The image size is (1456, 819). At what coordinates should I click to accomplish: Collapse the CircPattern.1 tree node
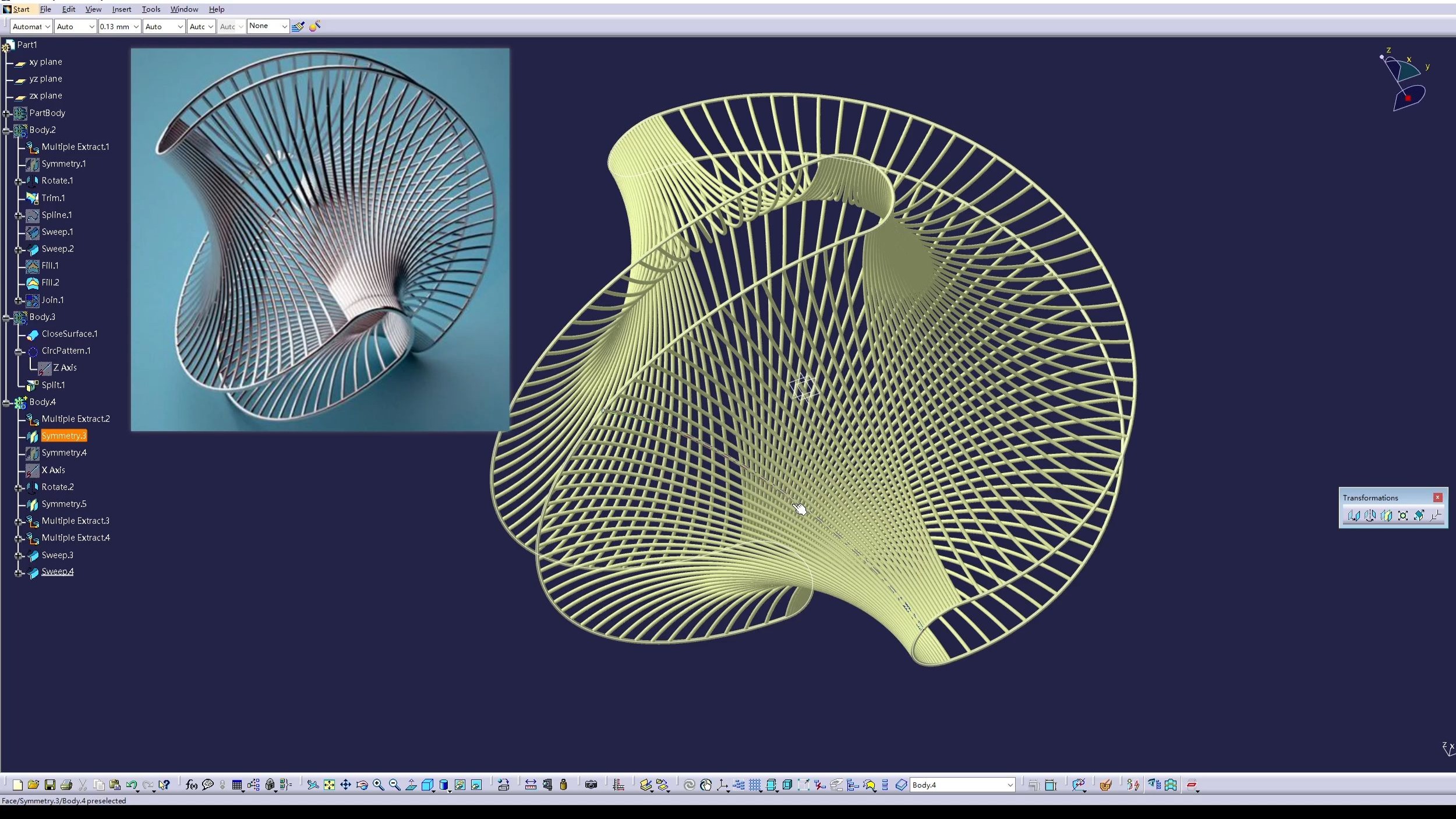tap(19, 351)
